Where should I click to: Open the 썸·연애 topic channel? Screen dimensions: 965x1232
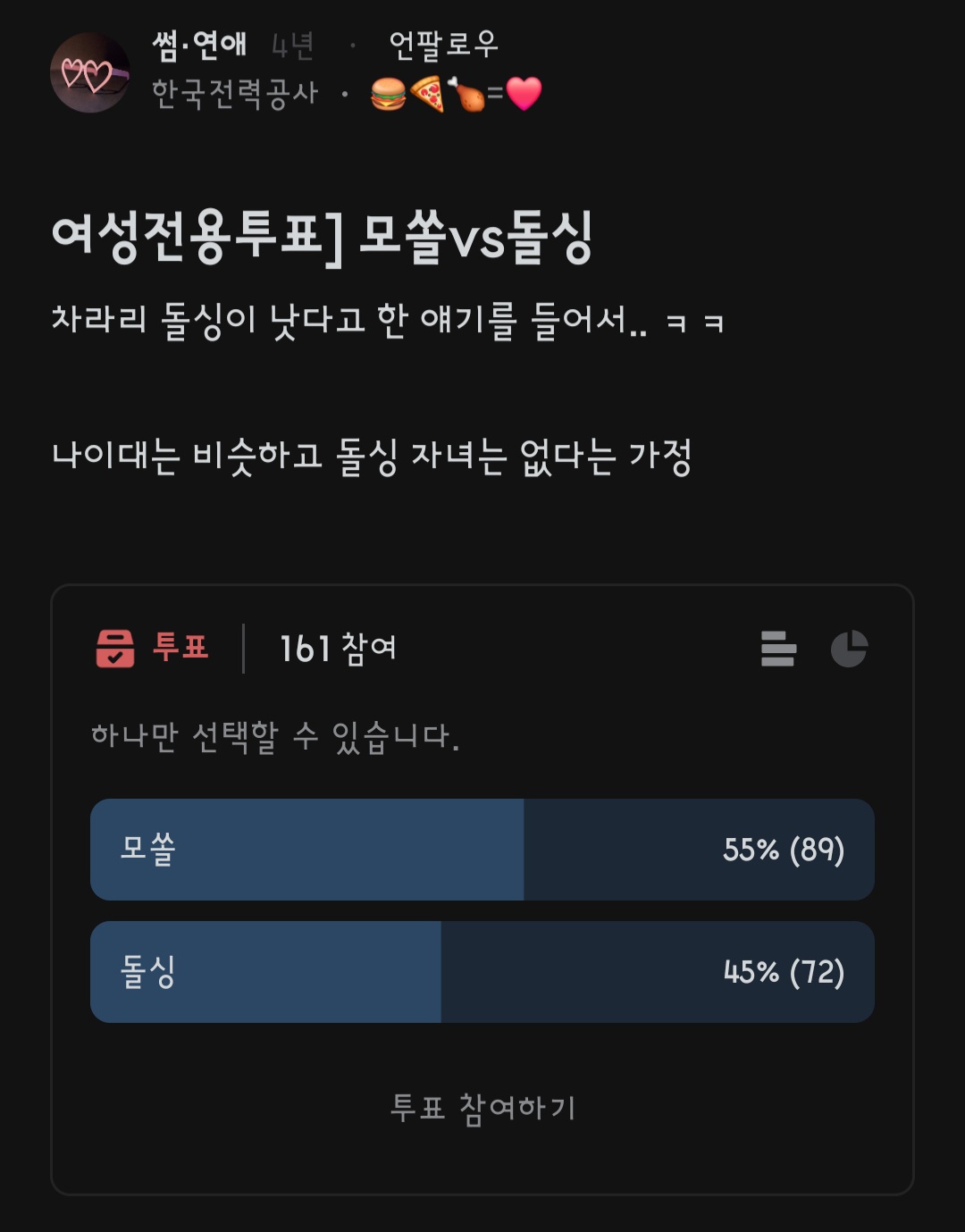tap(199, 45)
